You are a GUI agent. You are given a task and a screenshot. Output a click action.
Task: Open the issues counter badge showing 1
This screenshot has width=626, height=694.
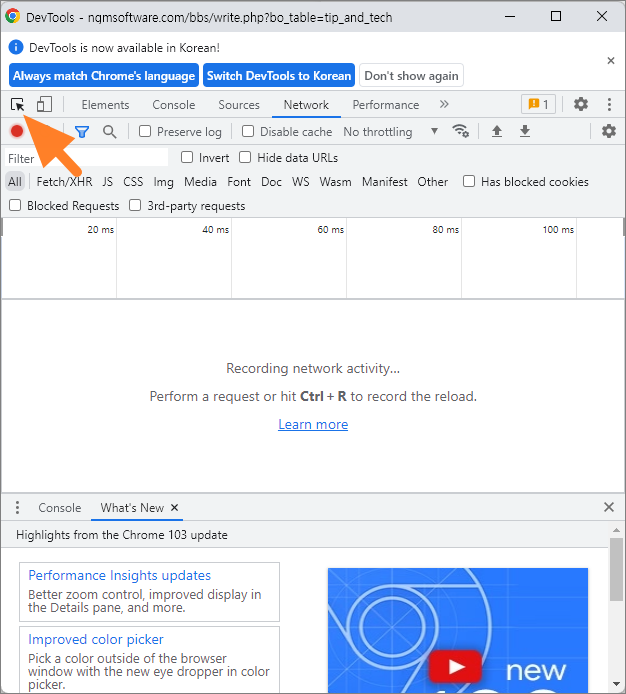coord(538,104)
